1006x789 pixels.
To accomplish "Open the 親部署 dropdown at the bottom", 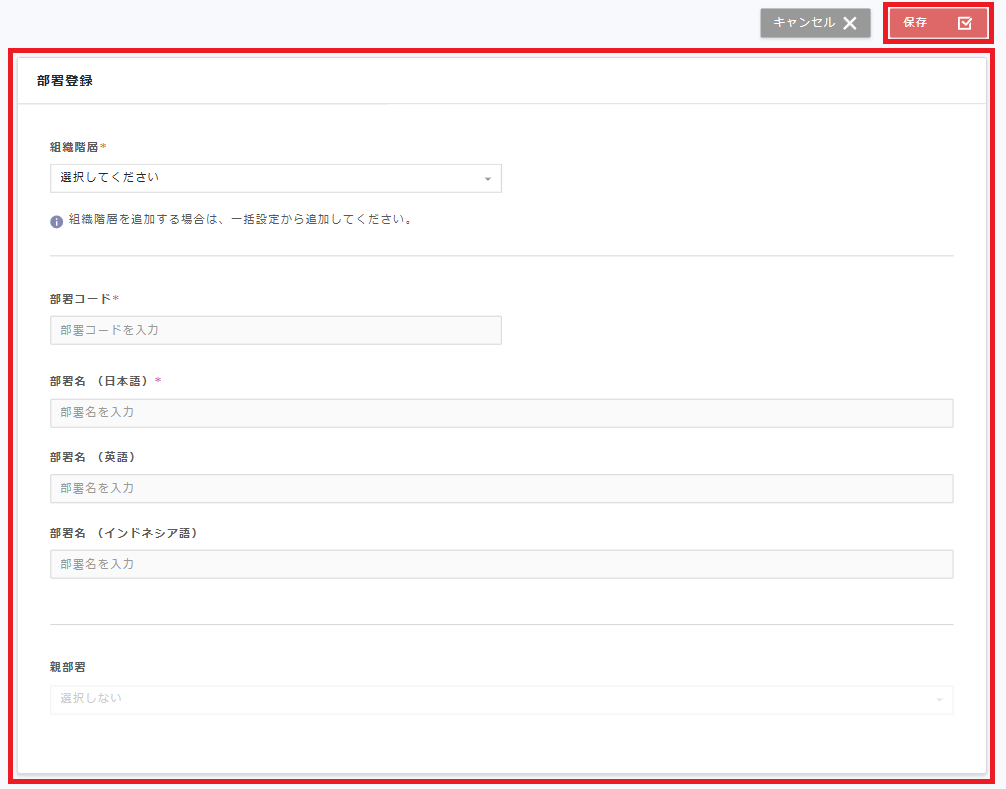I will (x=500, y=700).
